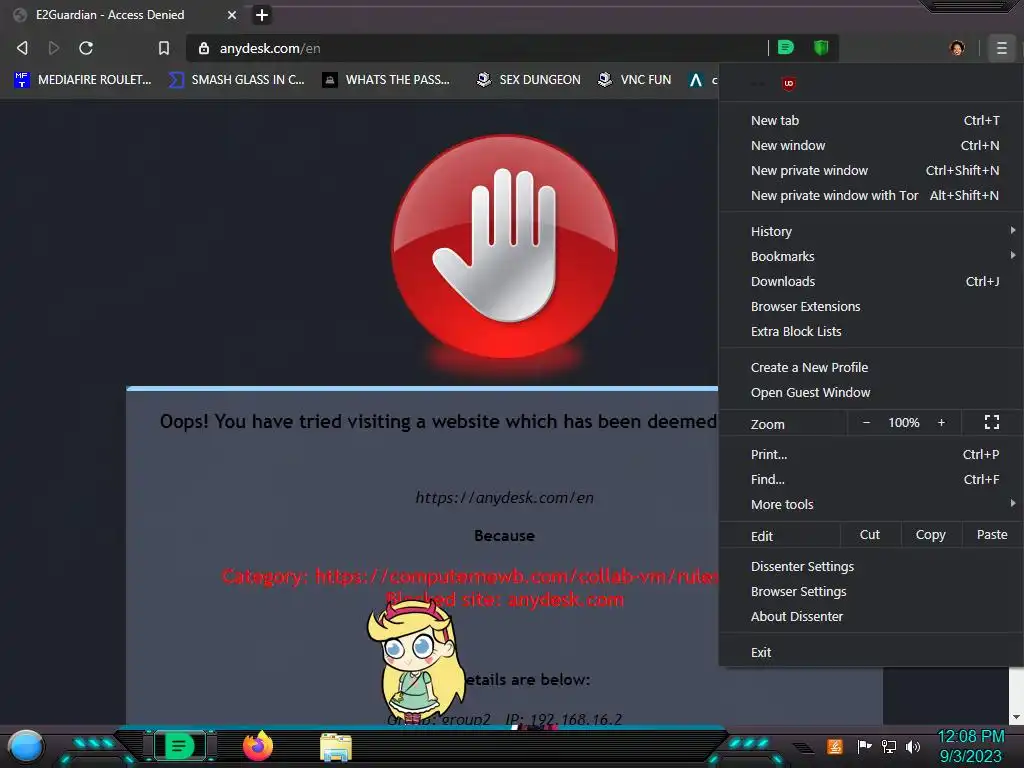The height and width of the screenshot is (768, 1024).
Task: Open File Explorer taskbar icon
Action: coord(336,747)
